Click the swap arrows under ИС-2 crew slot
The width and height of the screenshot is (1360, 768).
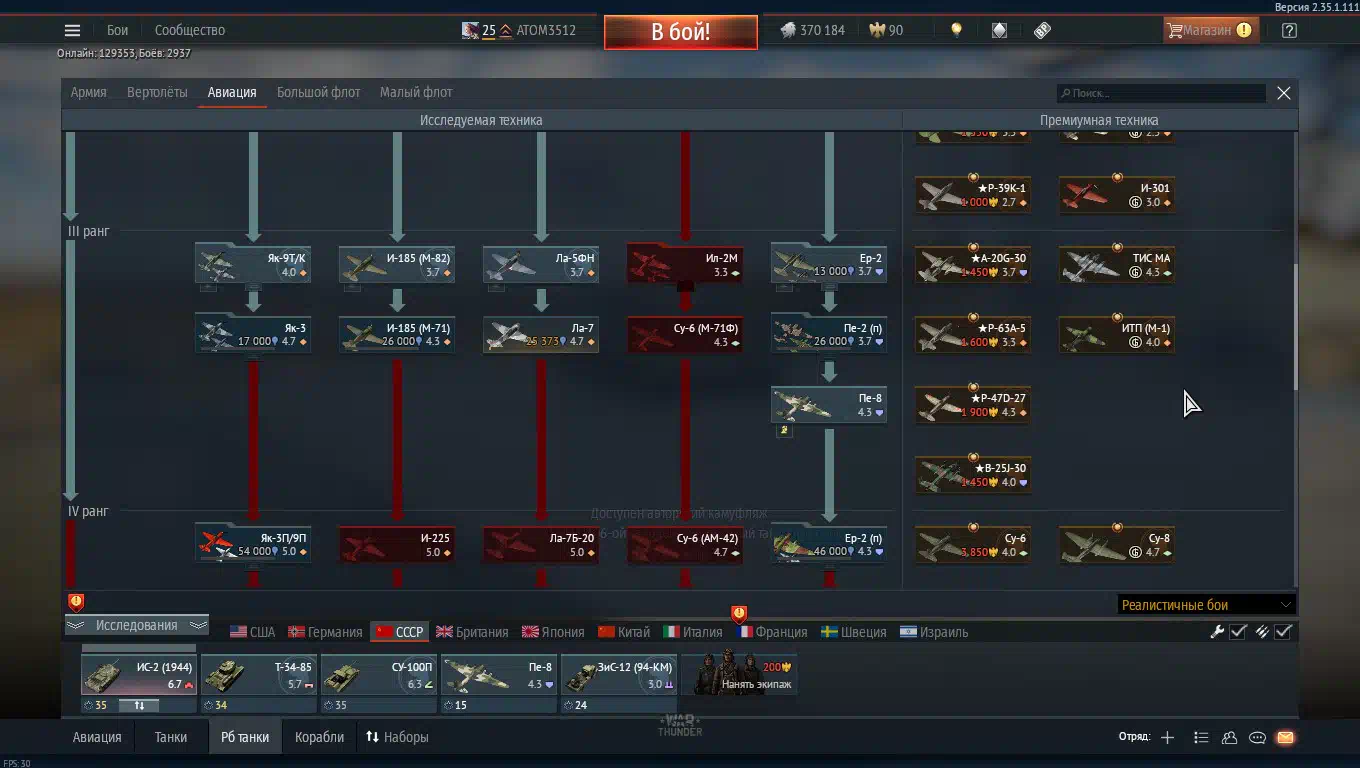[139, 705]
